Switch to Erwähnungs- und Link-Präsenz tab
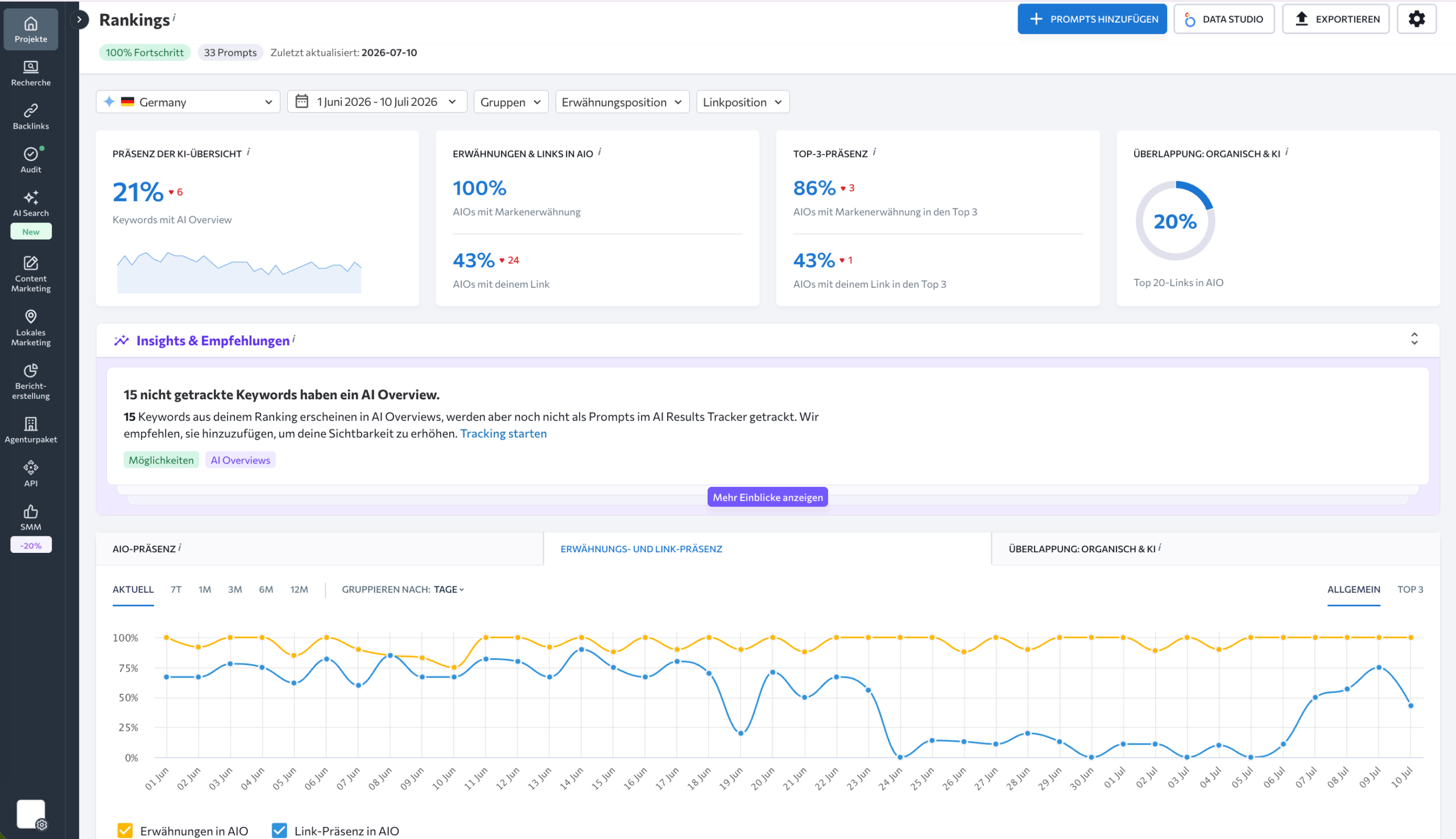 click(767, 548)
